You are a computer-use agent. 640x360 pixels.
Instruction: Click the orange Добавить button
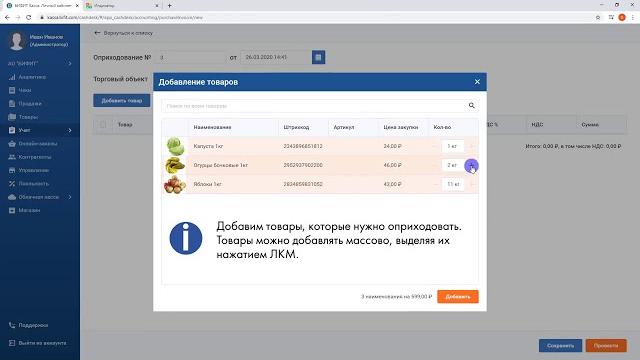tap(458, 297)
